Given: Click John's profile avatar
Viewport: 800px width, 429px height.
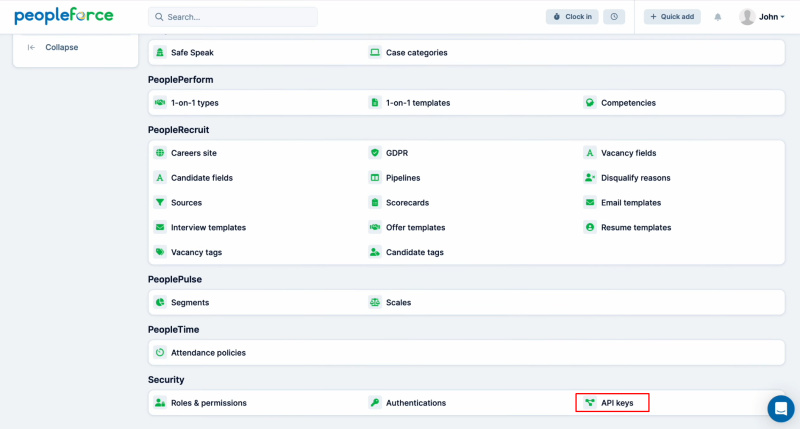Looking at the screenshot, I should [x=747, y=17].
